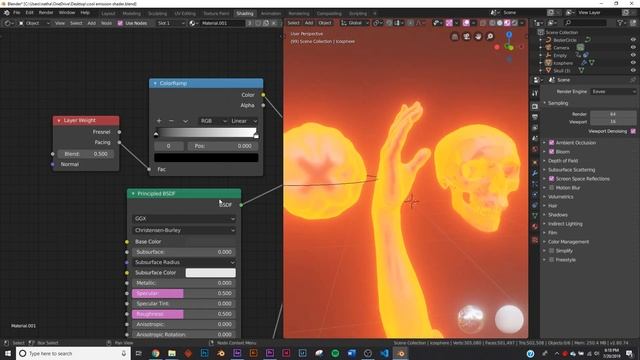Click the black color stop swatch
640x360 pixels.
coord(206,158)
